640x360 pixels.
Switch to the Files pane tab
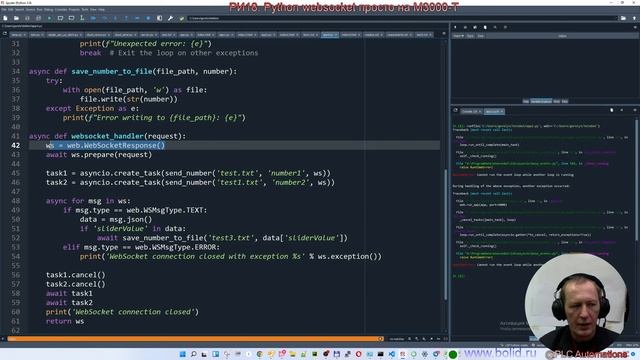pos(565,101)
